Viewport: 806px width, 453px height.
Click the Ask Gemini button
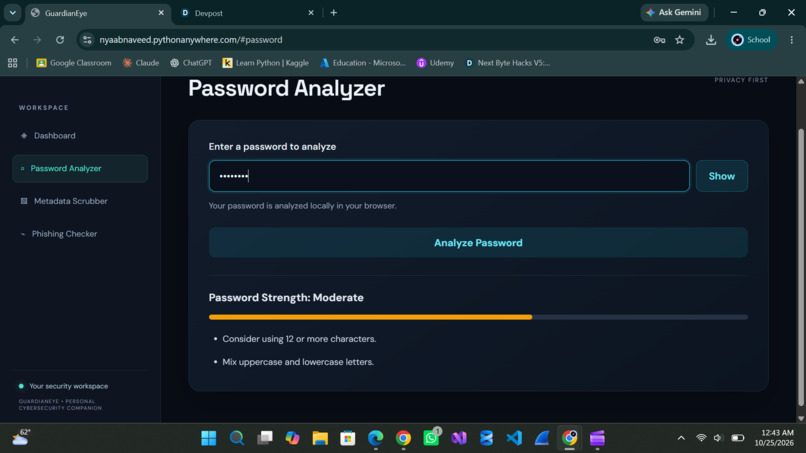[674, 12]
